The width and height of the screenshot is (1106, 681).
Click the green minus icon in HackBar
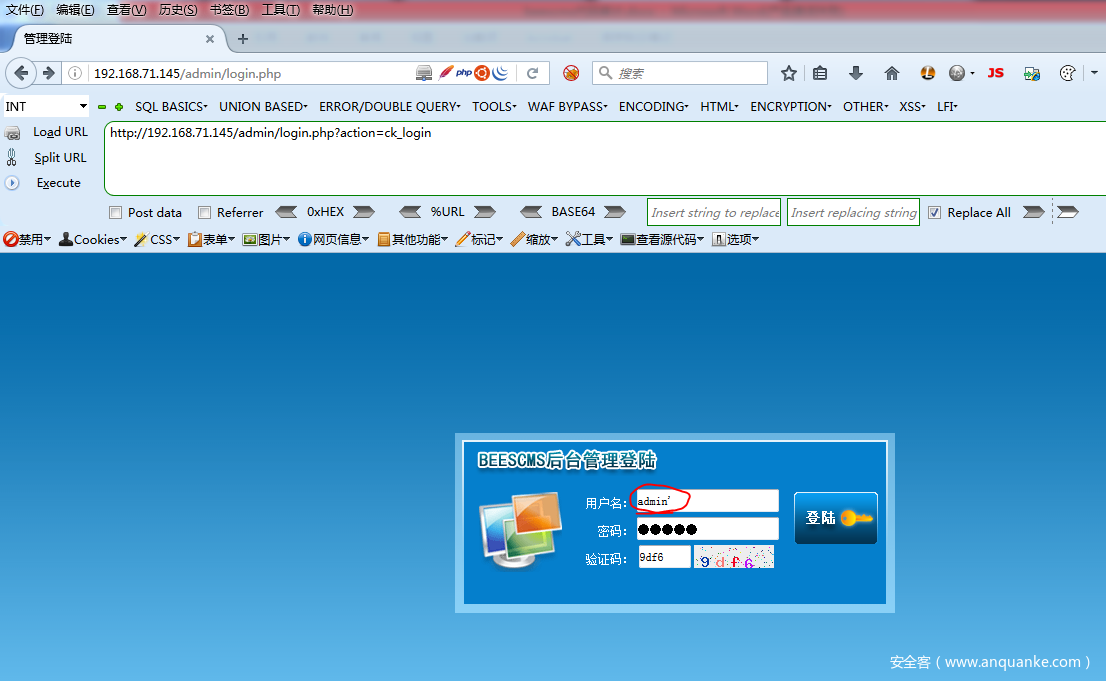coord(102,107)
